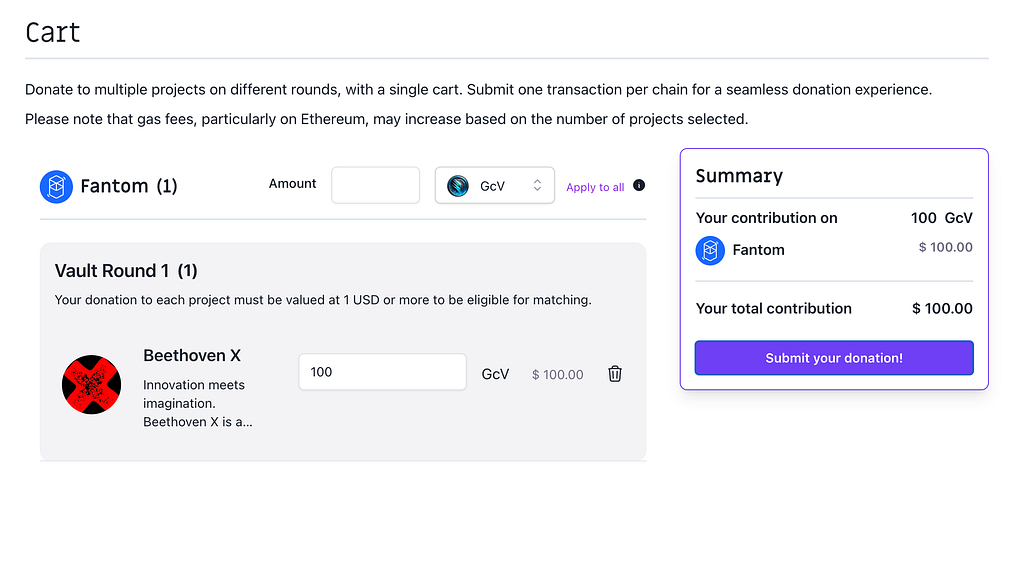Click Apply to all link
Image resolution: width=1024 pixels, height=567 pixels.
pos(595,187)
